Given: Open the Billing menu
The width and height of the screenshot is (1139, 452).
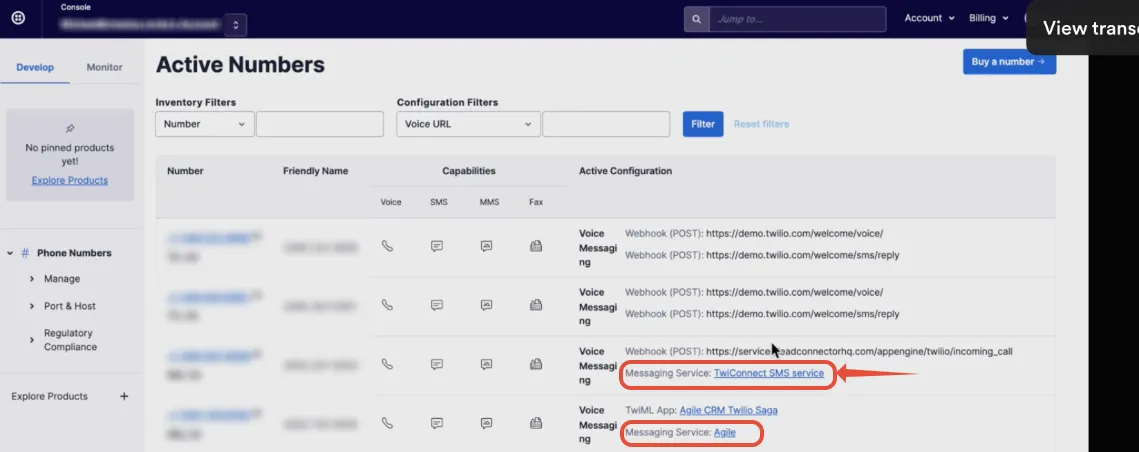Looking at the screenshot, I should coord(987,18).
